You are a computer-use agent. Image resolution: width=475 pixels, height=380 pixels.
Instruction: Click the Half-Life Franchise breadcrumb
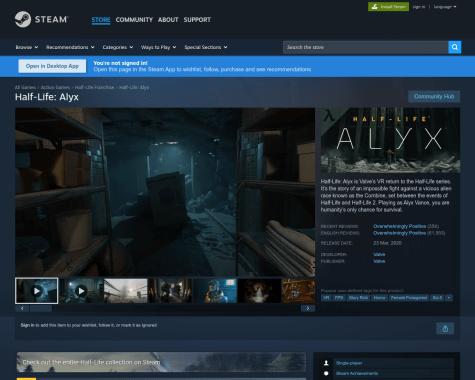tap(94, 87)
